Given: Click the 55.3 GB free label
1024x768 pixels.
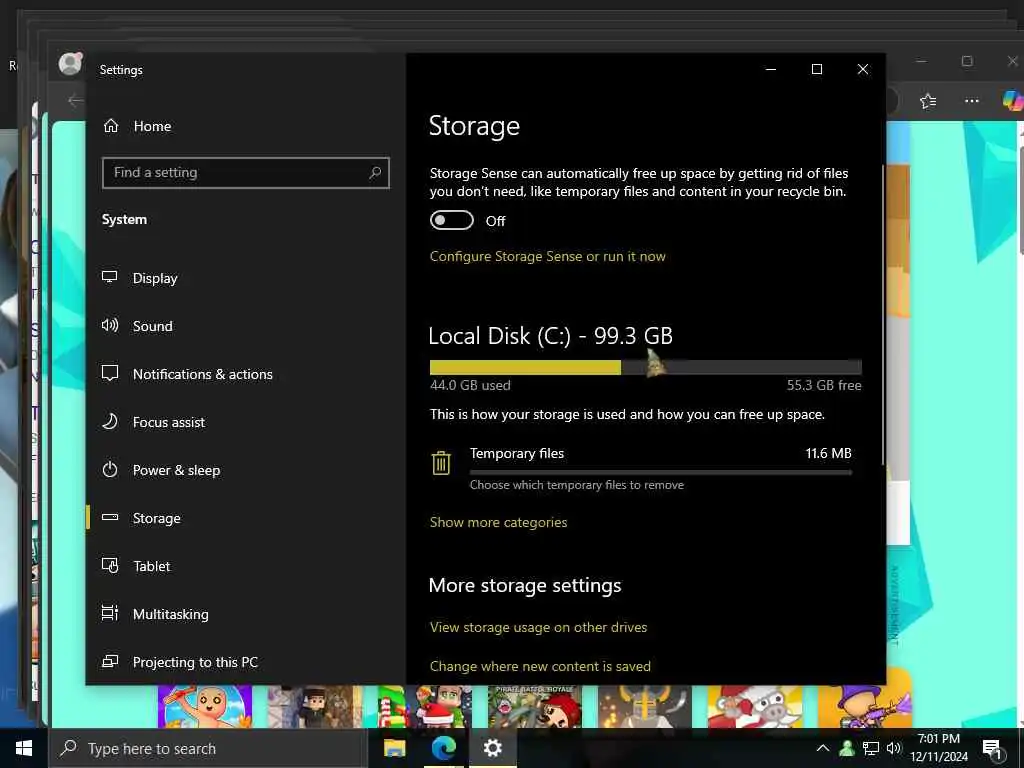Looking at the screenshot, I should tap(824, 385).
